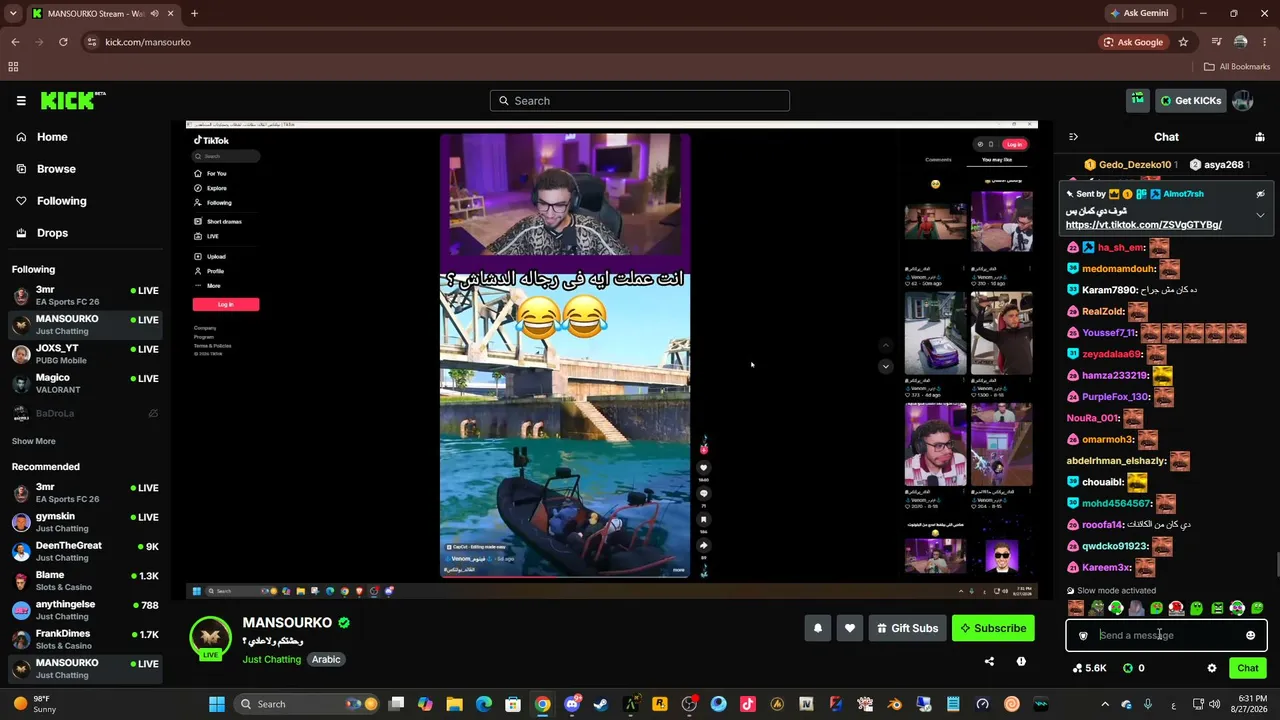Image resolution: width=1280 pixels, height=720 pixels.
Task: Click the Just Chatting category under MANSOURKO
Action: (271, 660)
